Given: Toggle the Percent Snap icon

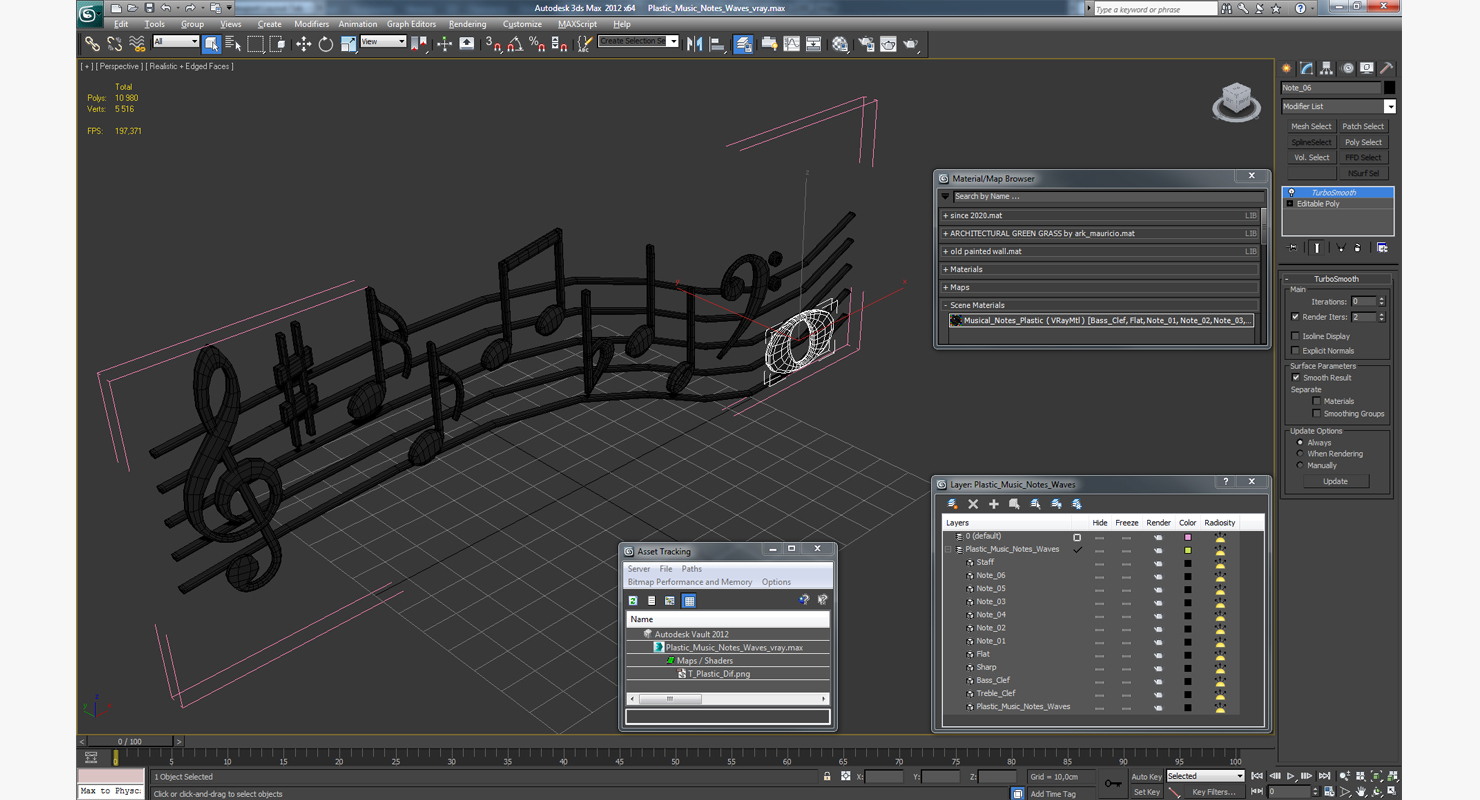Looking at the screenshot, I should point(537,44).
